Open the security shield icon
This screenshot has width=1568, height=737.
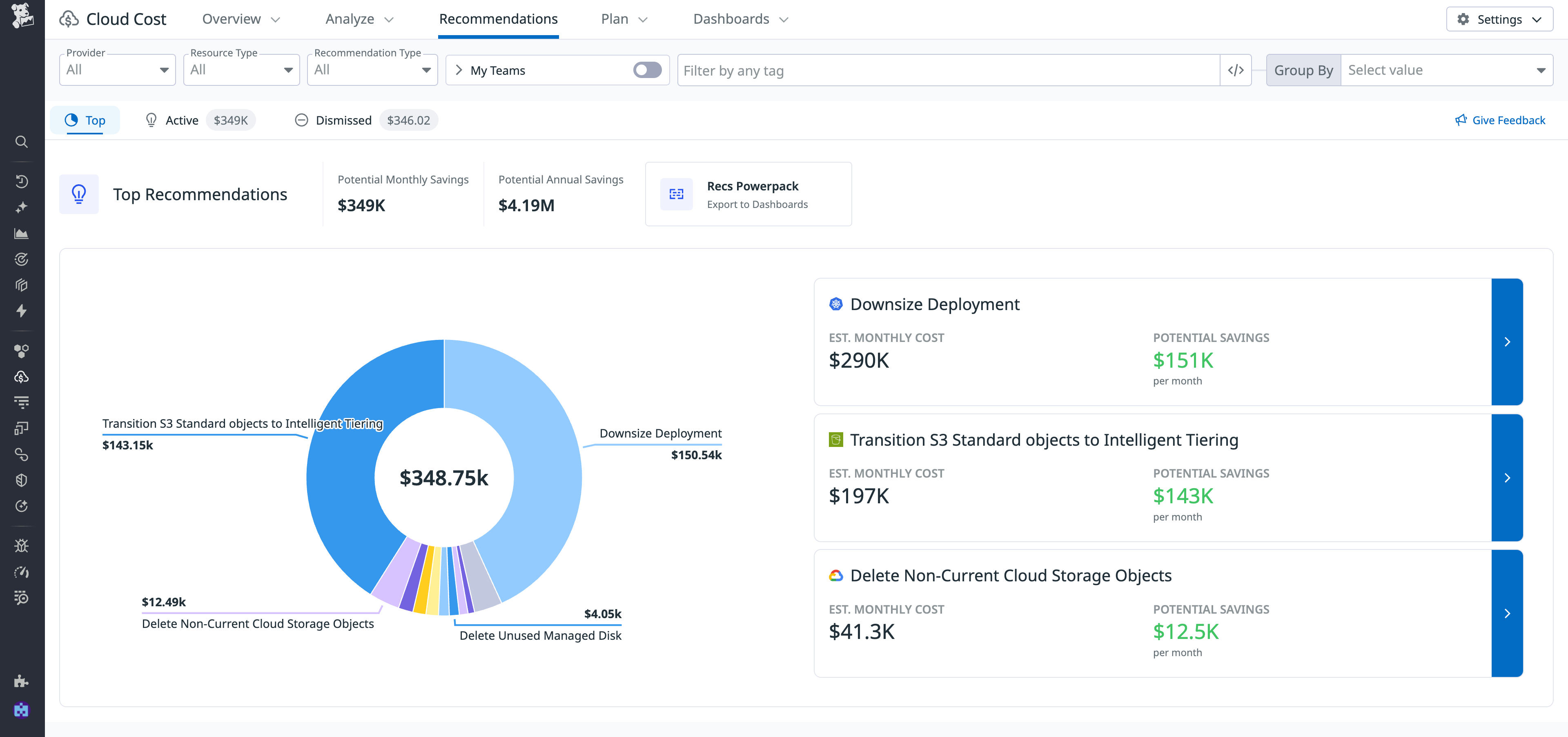[x=22, y=480]
